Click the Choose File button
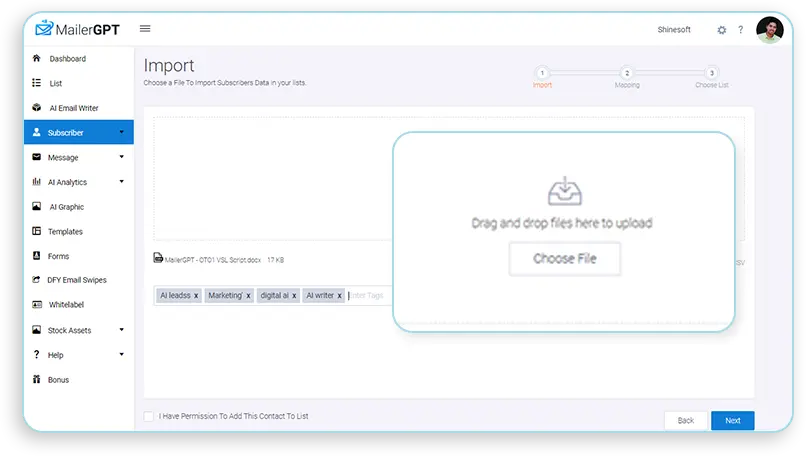Image resolution: width=806 pixels, height=456 pixels. pos(564,258)
